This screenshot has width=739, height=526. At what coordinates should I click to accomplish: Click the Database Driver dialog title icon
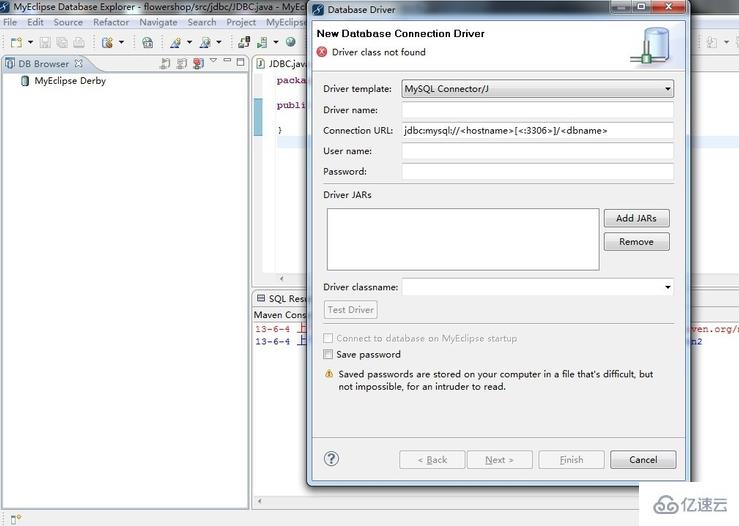[x=318, y=9]
